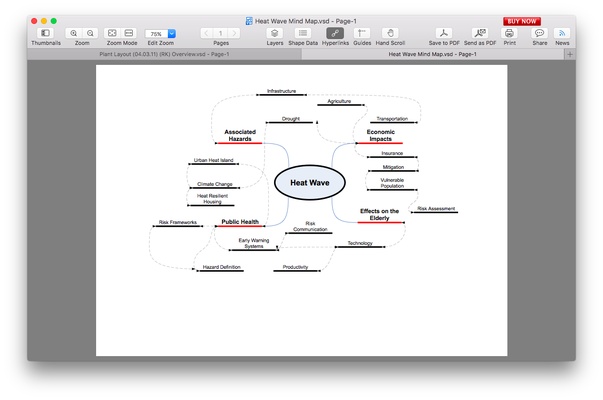The image size is (603, 400).
Task: Click the Urban Heat Island subtopic
Action: (x=213, y=160)
